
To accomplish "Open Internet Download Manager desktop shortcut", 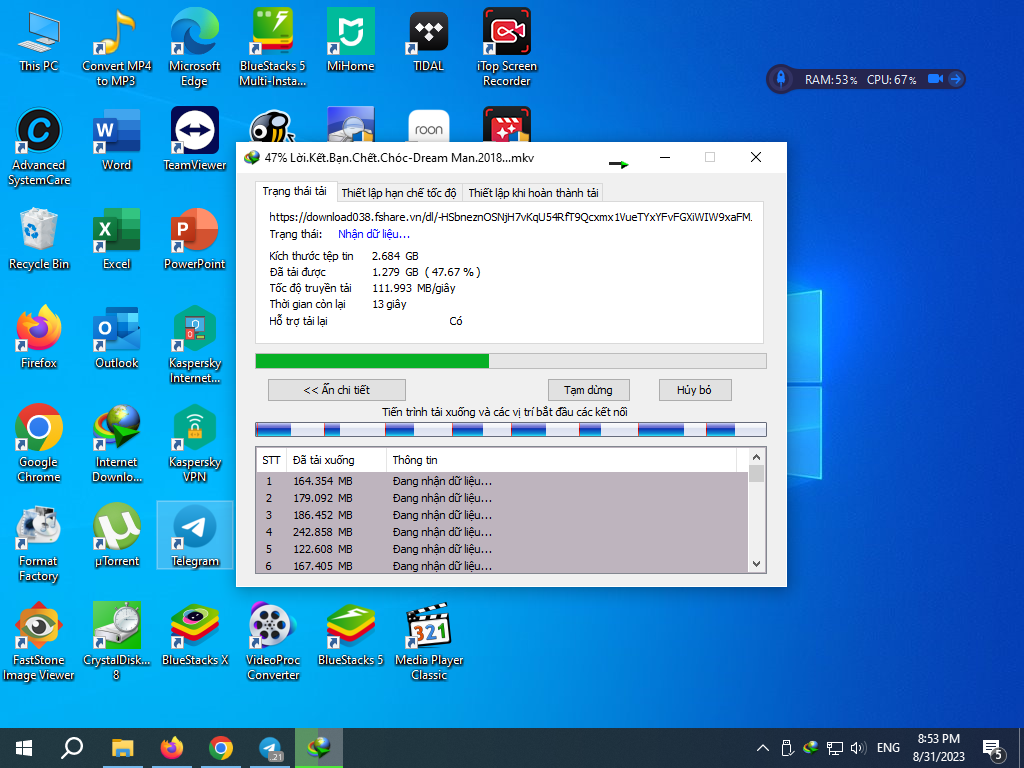I will point(116,445).
